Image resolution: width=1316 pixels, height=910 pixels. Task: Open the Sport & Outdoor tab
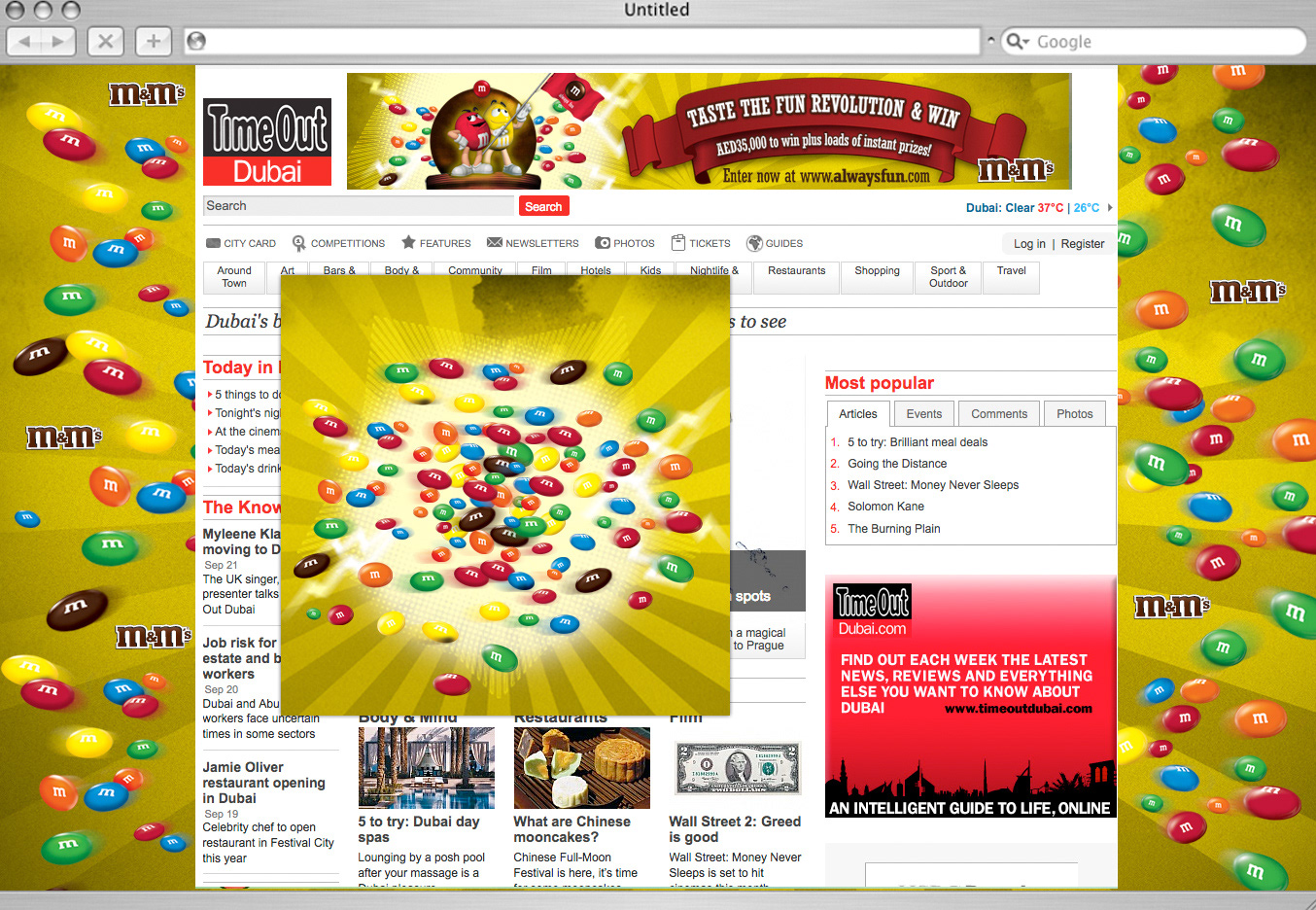tap(948, 277)
